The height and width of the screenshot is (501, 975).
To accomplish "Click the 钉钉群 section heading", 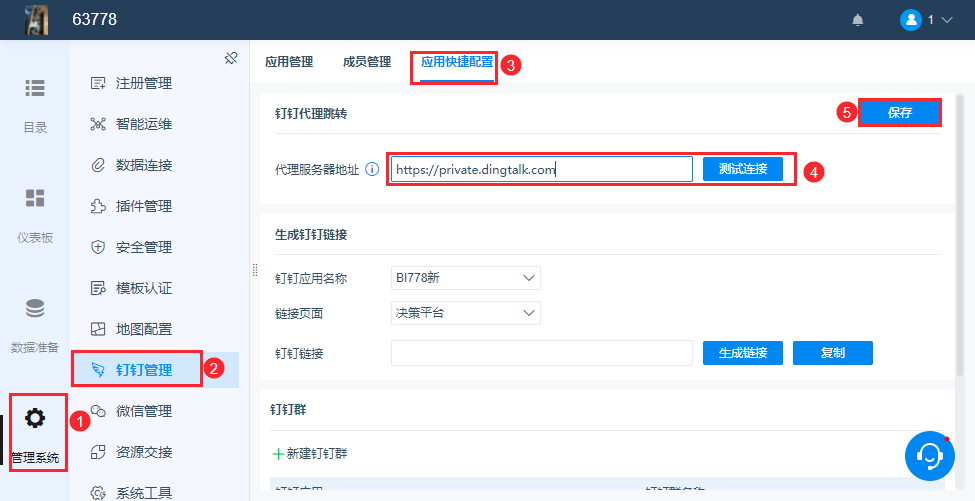I will (x=288, y=410).
